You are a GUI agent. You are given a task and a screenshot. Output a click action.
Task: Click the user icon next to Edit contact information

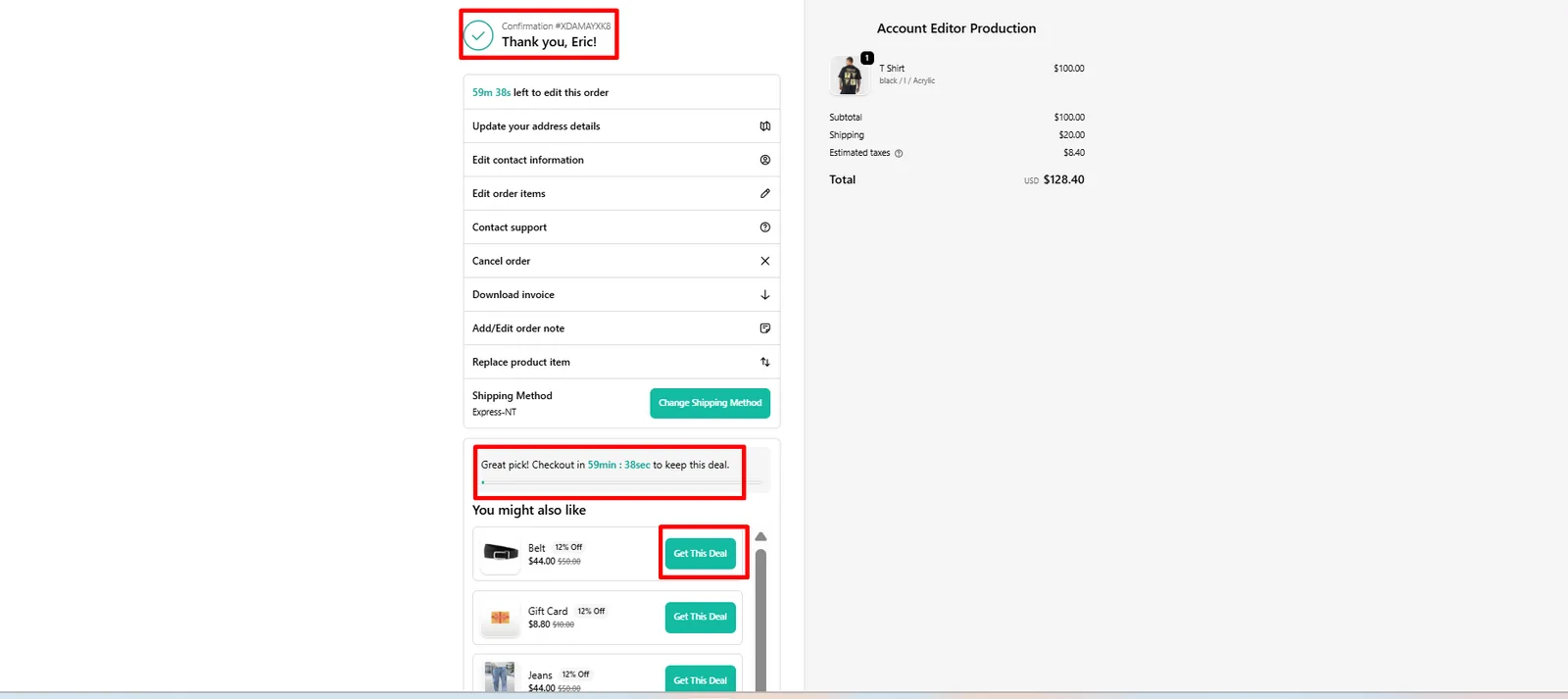(765, 160)
